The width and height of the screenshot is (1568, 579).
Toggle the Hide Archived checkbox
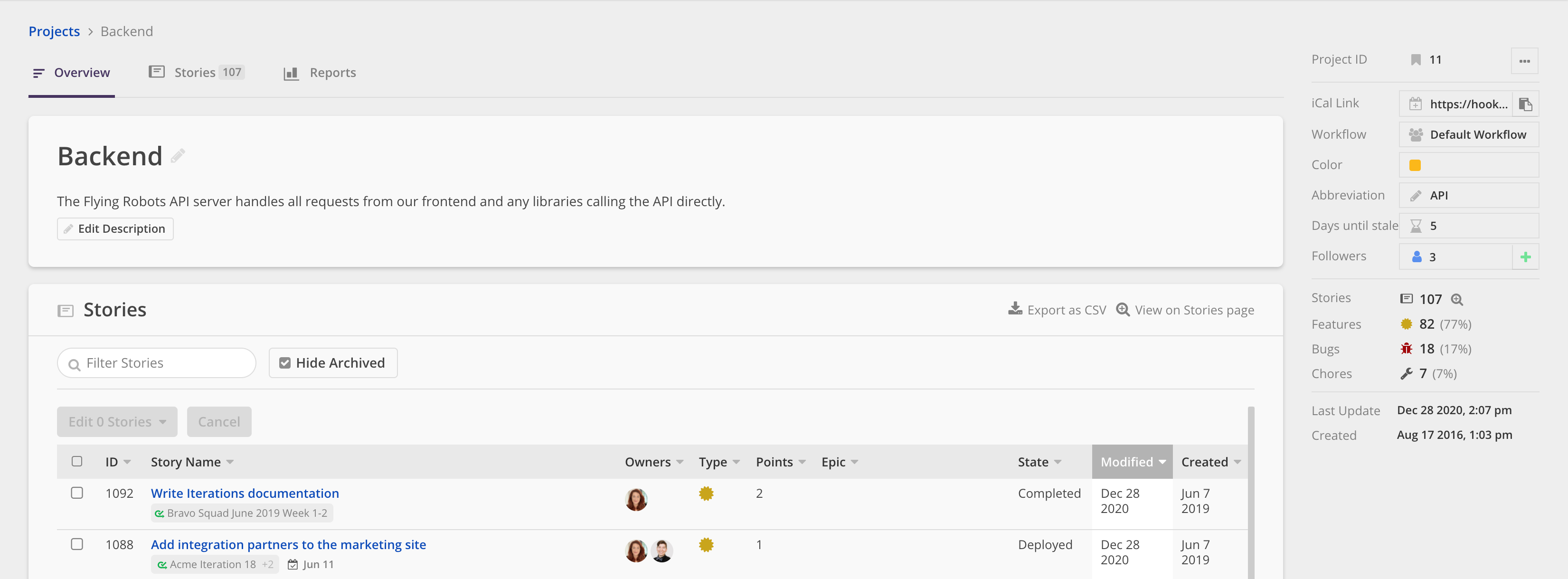[284, 363]
